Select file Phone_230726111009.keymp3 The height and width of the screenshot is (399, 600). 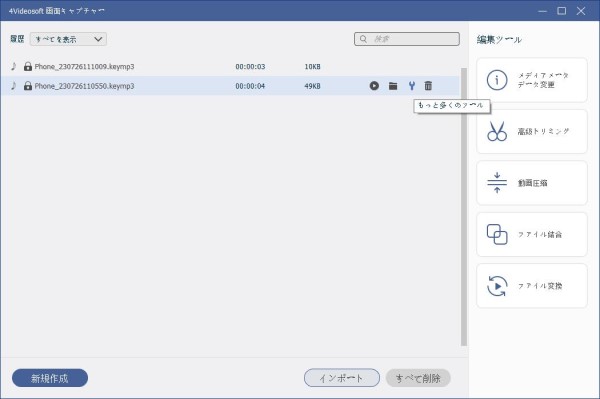(84, 66)
